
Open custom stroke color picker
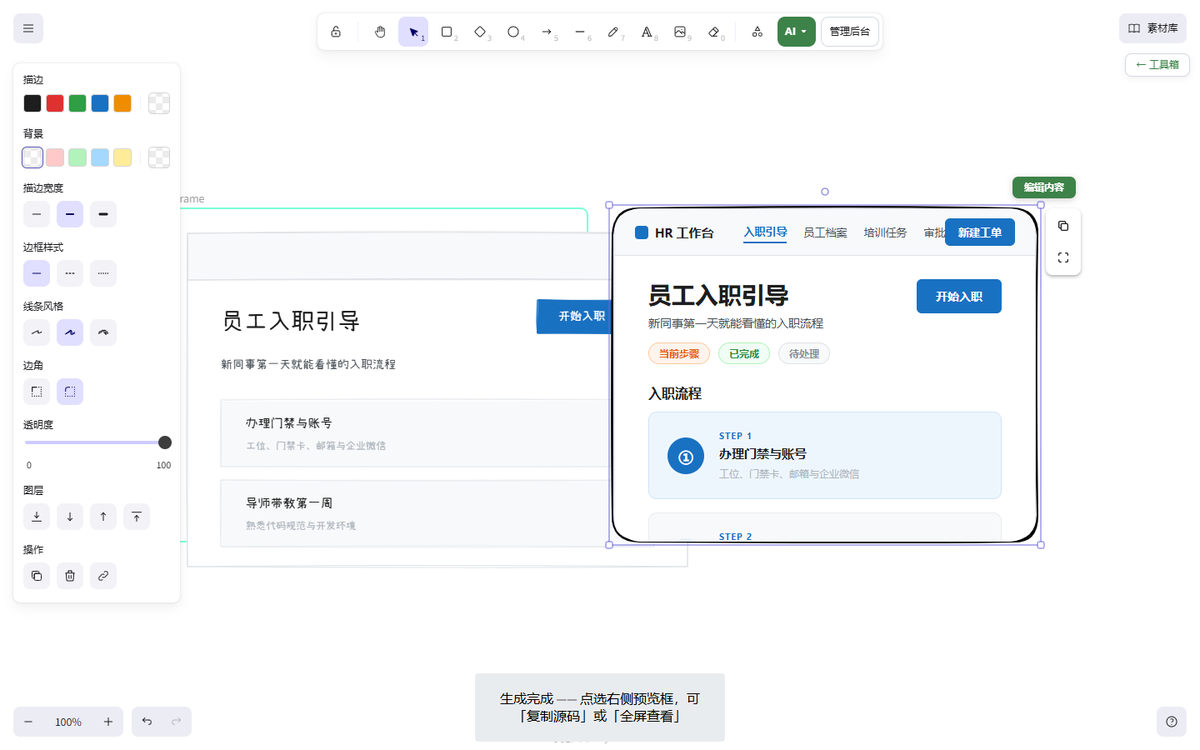(x=159, y=103)
